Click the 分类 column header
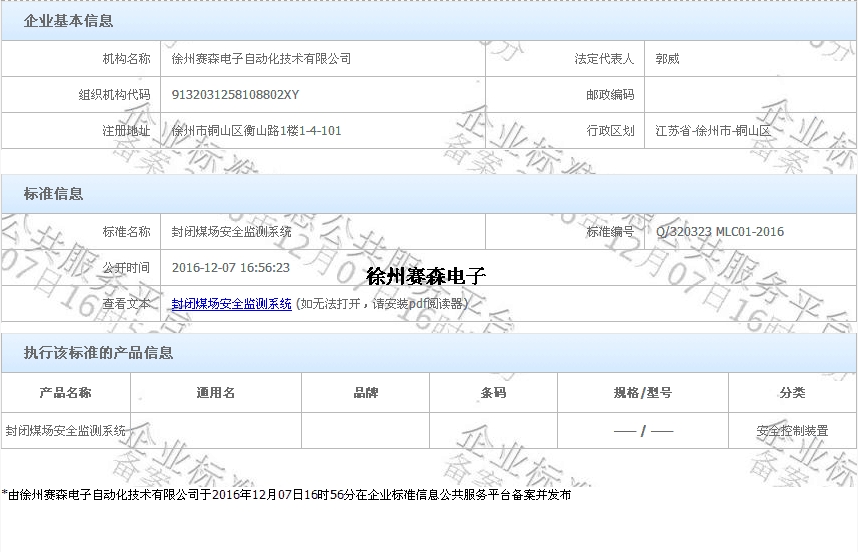Screen dimensions: 858x552 tap(792, 393)
